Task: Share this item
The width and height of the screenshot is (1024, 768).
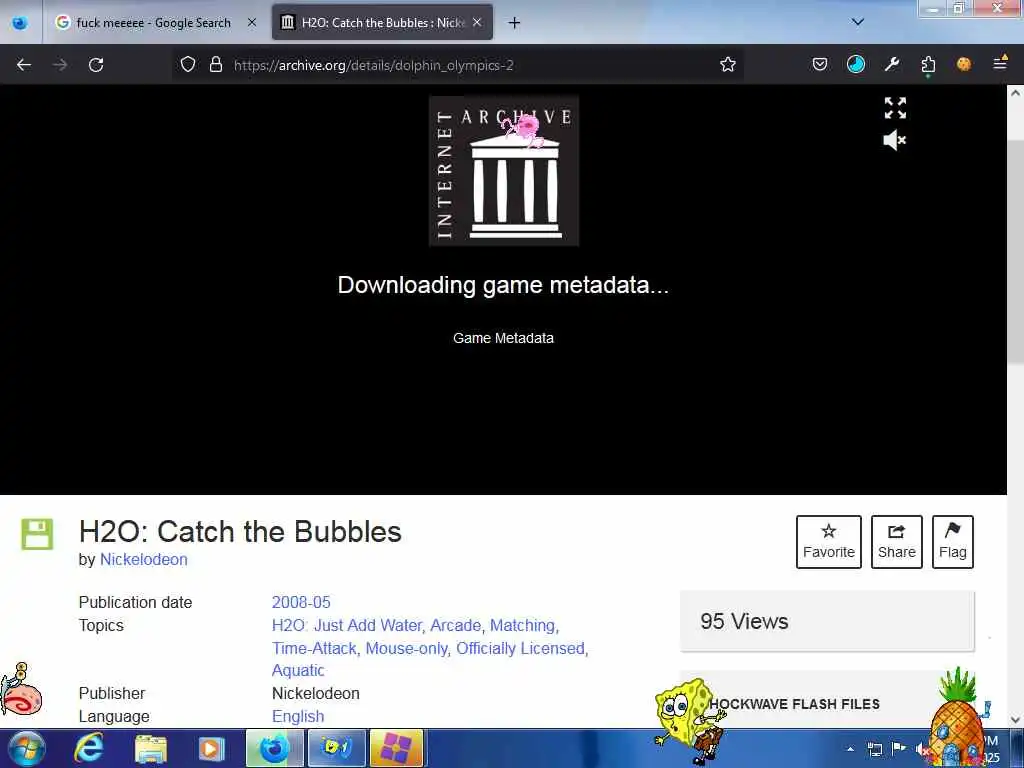Action: pyautogui.click(x=896, y=541)
